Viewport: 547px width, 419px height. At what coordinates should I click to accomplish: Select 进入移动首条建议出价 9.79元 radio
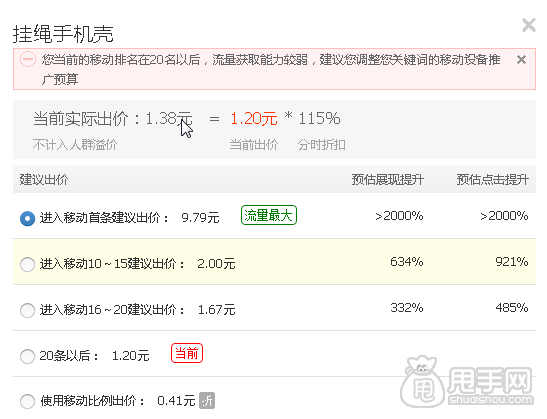pos(28,219)
